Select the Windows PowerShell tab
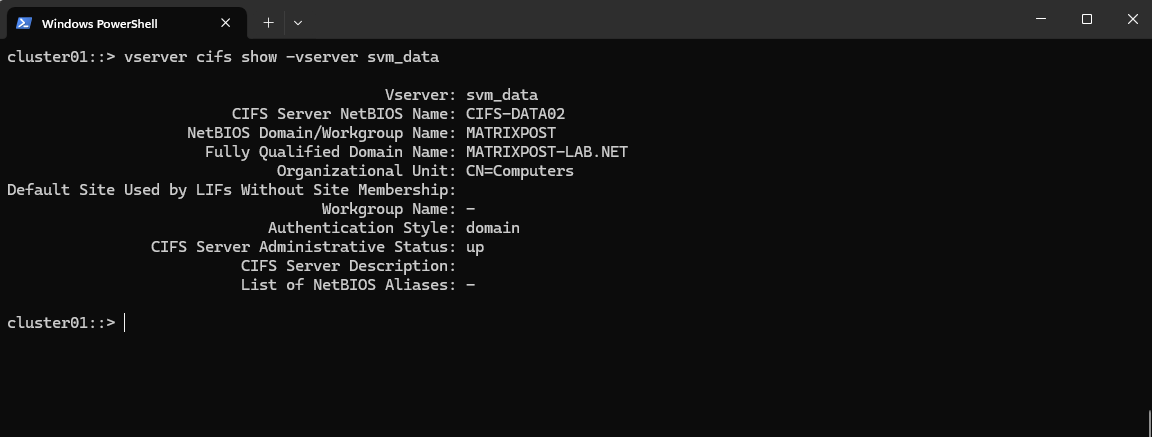The height and width of the screenshot is (437, 1152). click(x=126, y=23)
